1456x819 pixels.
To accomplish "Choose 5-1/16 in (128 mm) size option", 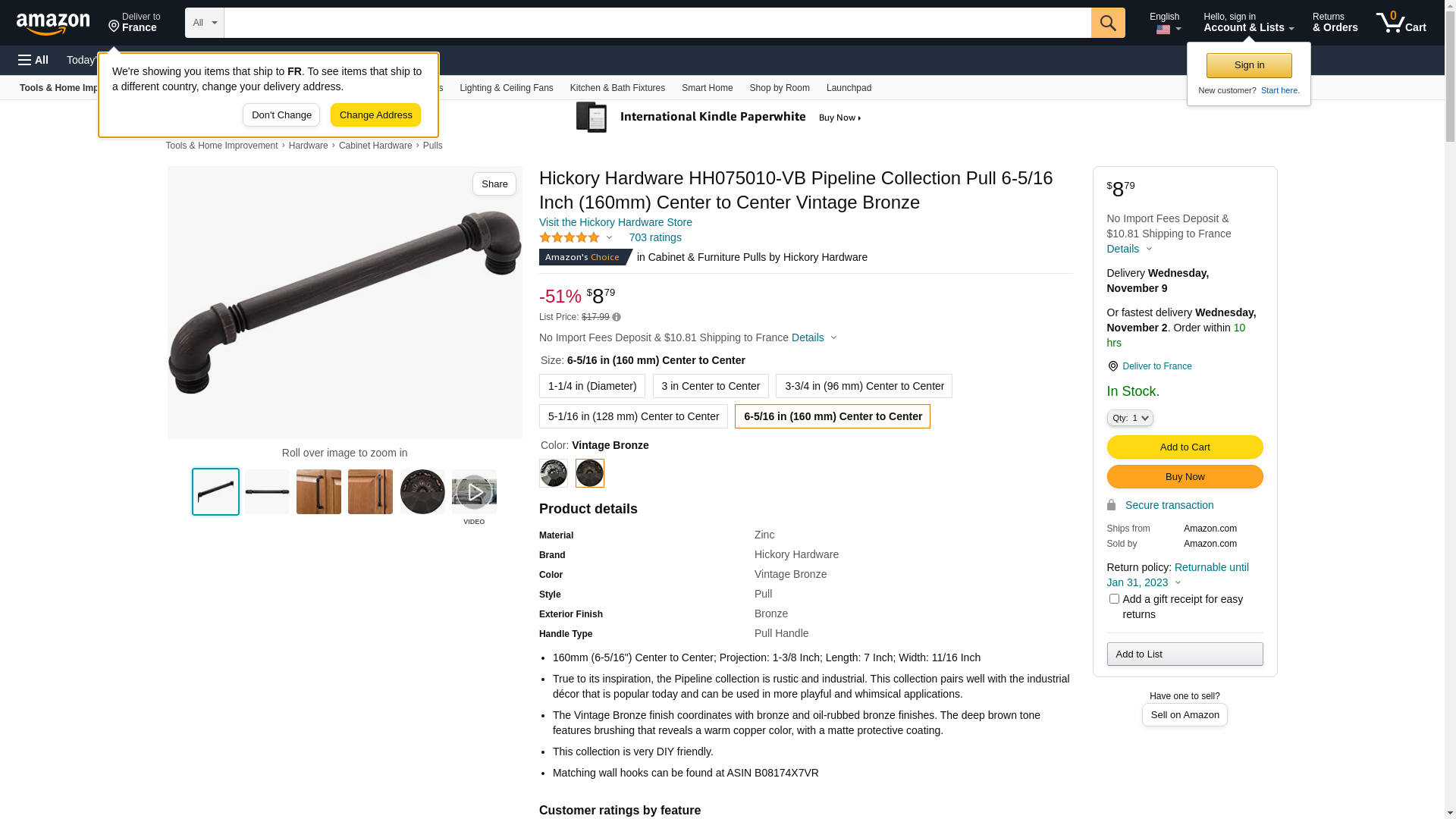I will pos(633,416).
